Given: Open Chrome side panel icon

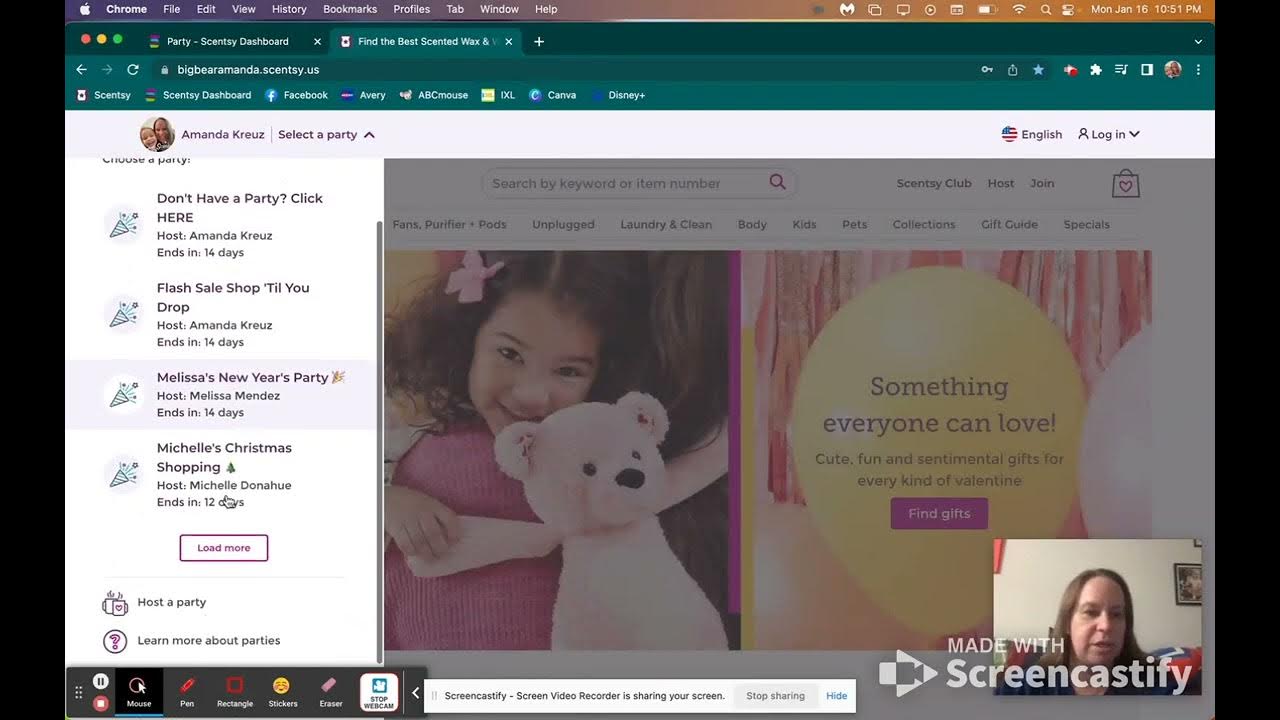Looking at the screenshot, I should point(1147,70).
